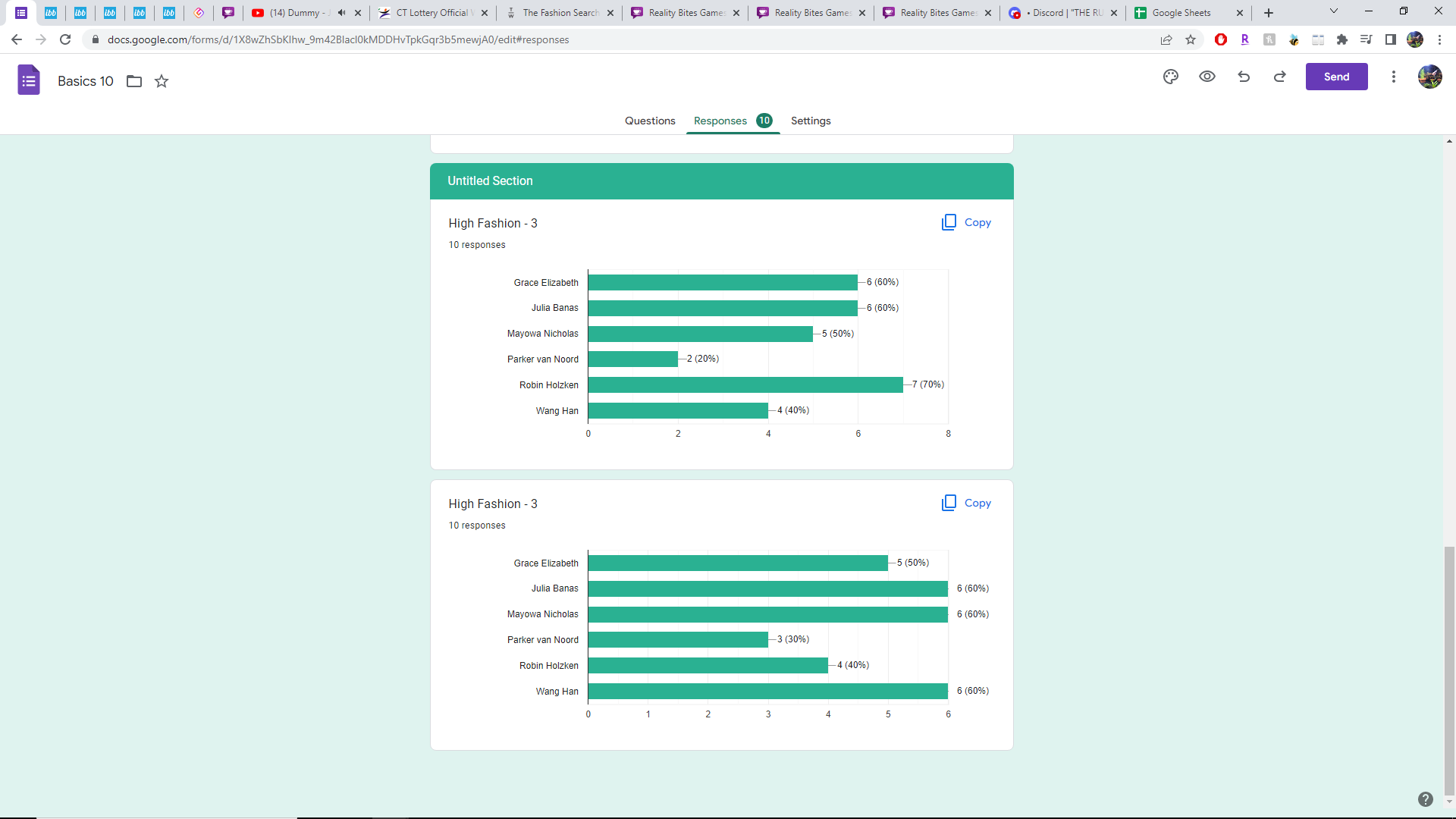
Task: Click the redo arrow in Forms header
Action: click(x=1280, y=77)
